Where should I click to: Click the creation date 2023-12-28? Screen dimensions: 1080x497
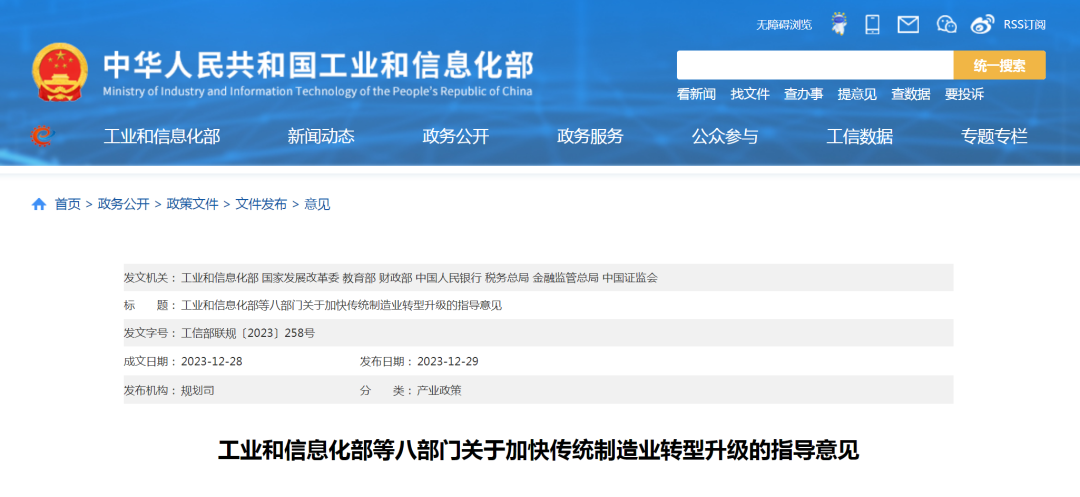211,361
